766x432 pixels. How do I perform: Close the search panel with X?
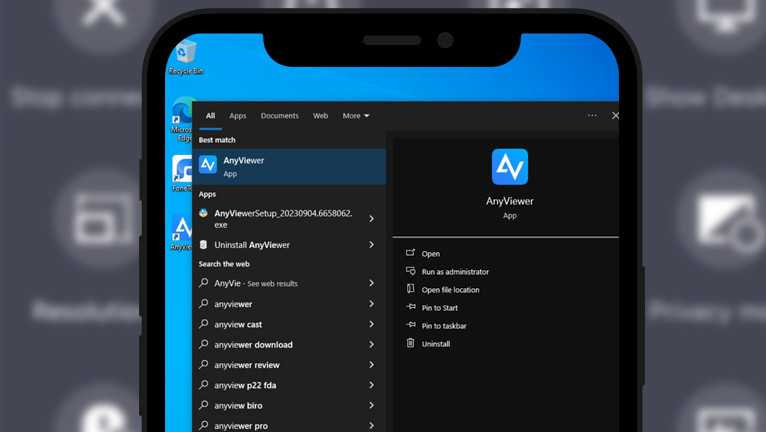click(x=615, y=116)
